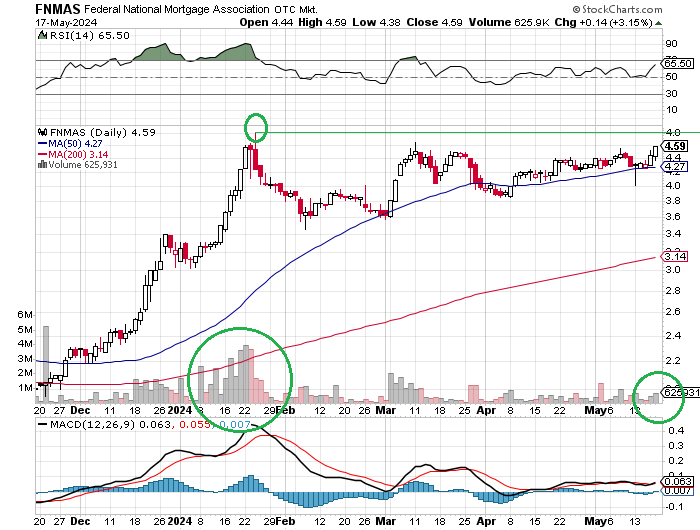
Task: Click the RSI legend area-chart icon
Action: [42, 35]
